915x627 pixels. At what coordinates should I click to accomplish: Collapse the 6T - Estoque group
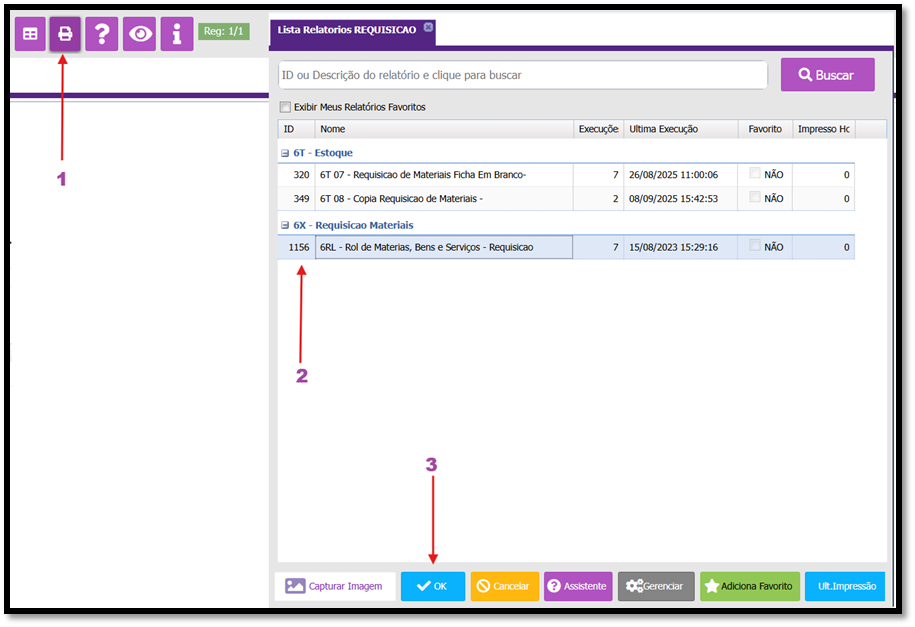(285, 153)
